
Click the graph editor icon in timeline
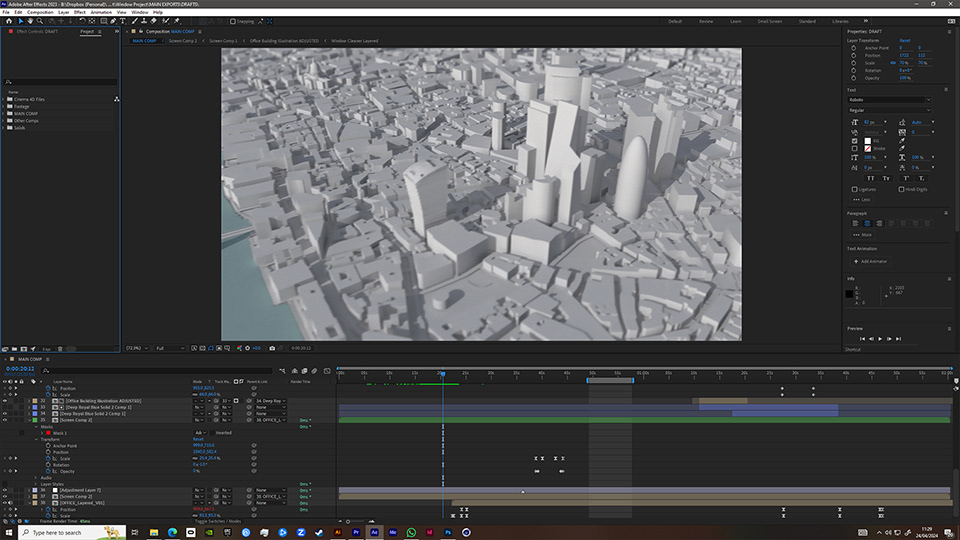(327, 370)
